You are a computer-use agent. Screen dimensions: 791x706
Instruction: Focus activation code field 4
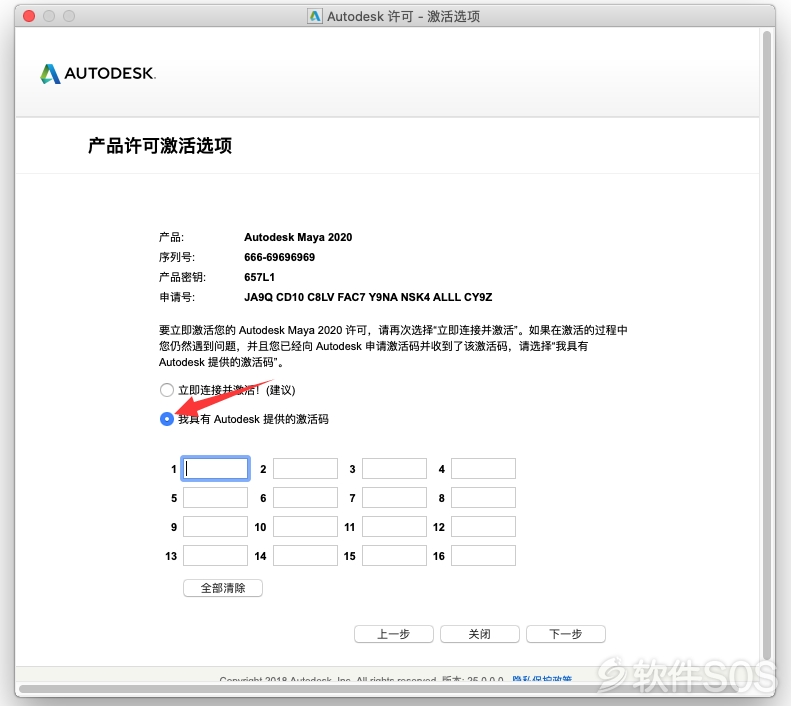click(483, 468)
